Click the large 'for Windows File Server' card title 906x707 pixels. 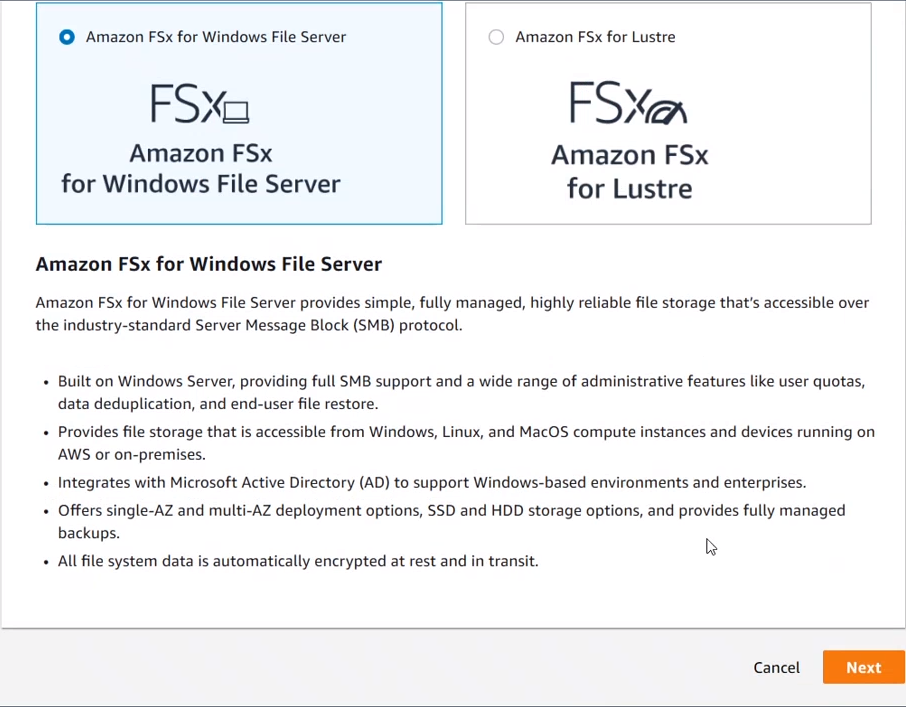point(200,184)
